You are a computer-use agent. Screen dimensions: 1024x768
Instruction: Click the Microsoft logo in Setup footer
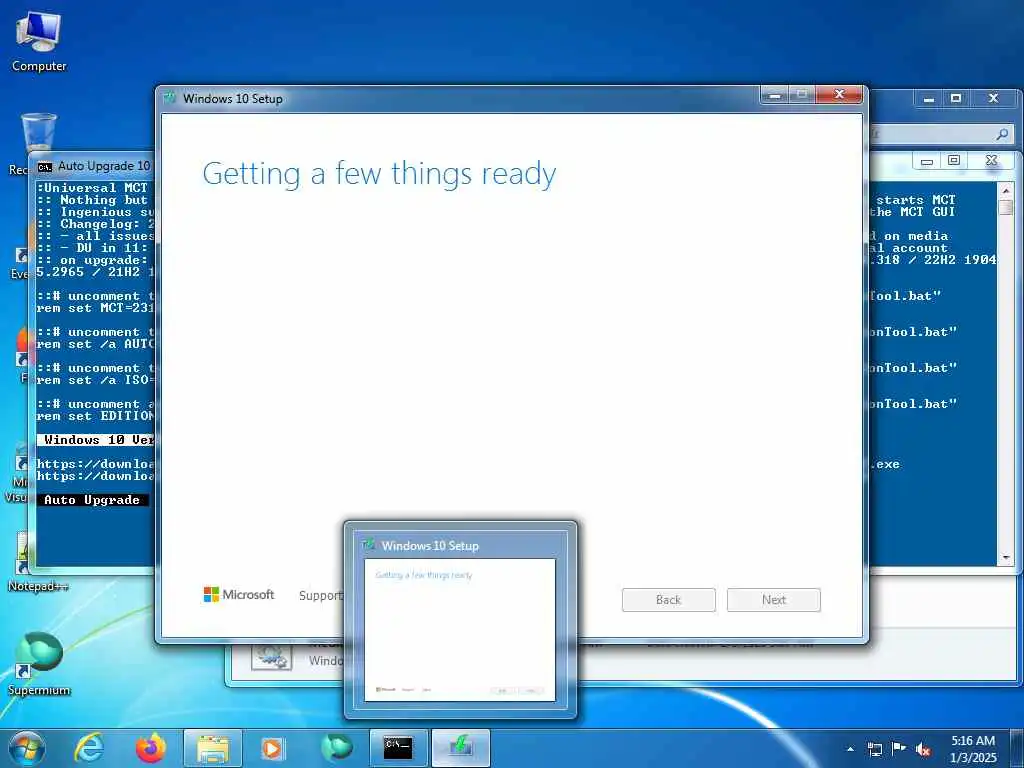point(239,594)
